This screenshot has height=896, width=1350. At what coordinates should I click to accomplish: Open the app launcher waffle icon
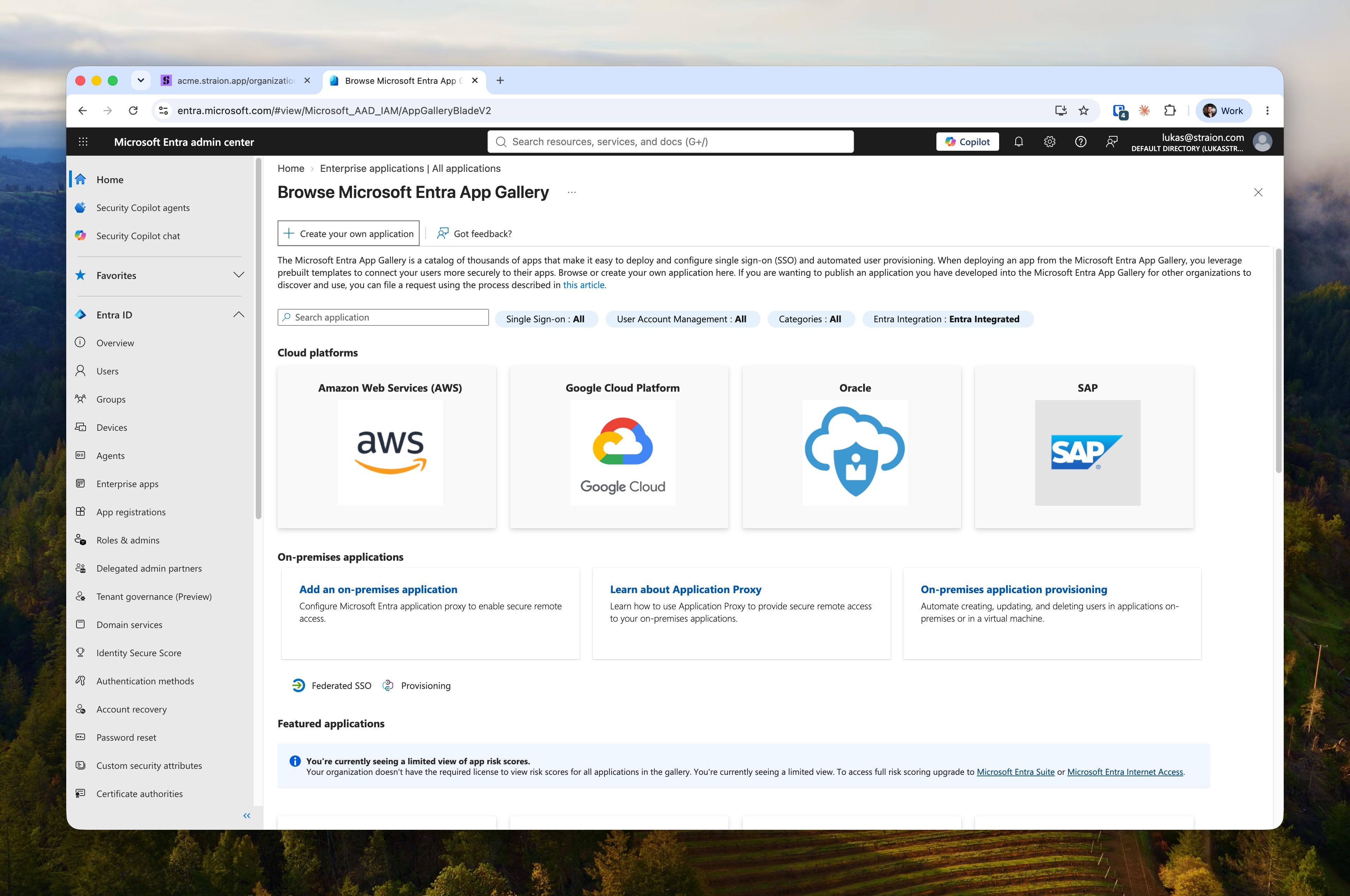pos(83,142)
